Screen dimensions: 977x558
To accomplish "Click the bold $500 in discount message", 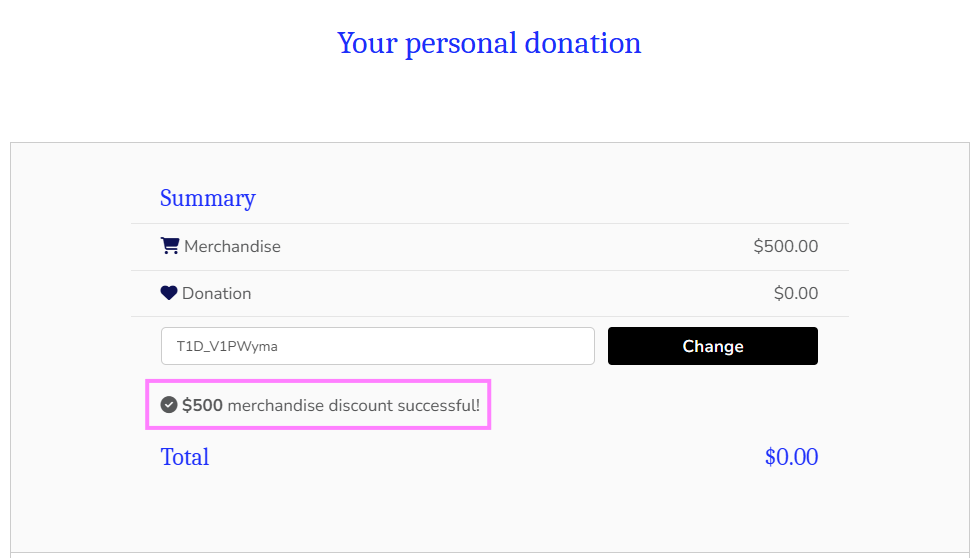I will (x=202, y=405).
